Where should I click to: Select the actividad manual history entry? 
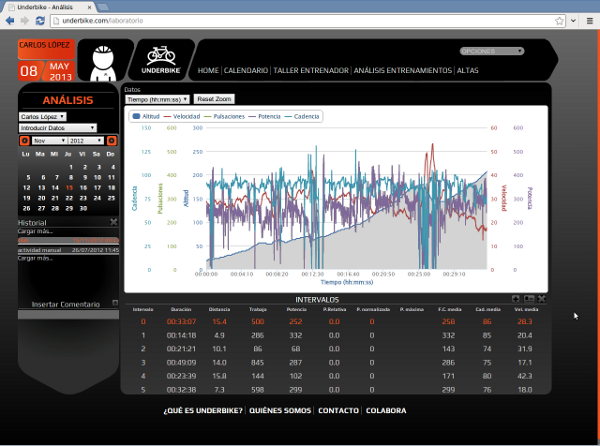pos(68,250)
